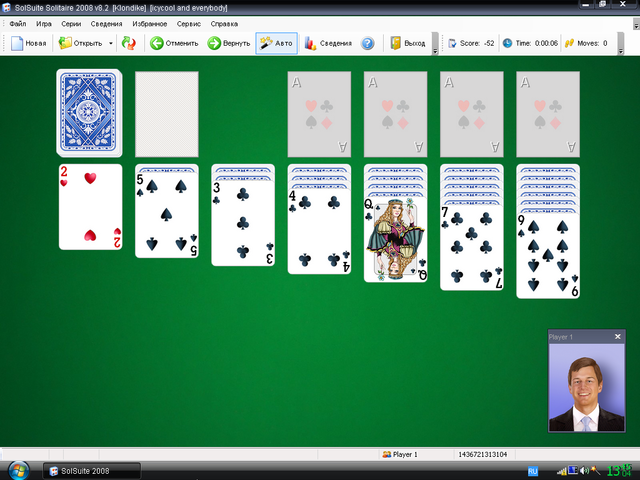Click Player 1 in status bar
This screenshot has width=640, height=480.
pyautogui.click(x=400, y=454)
